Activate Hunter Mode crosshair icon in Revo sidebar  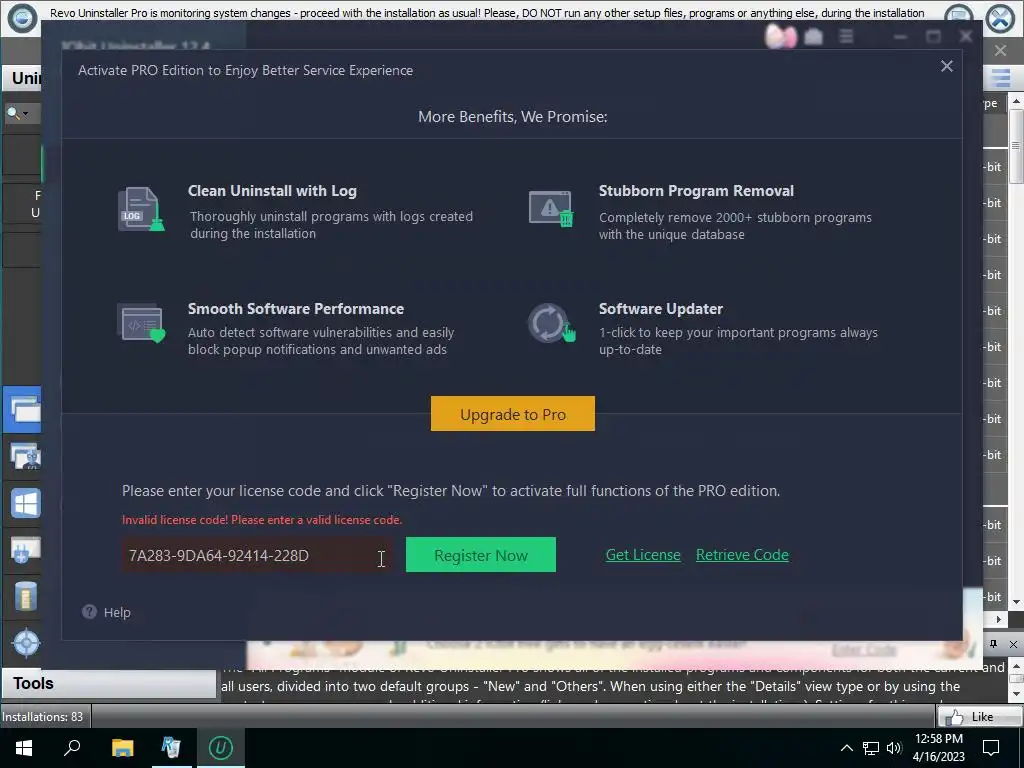click(x=25, y=643)
